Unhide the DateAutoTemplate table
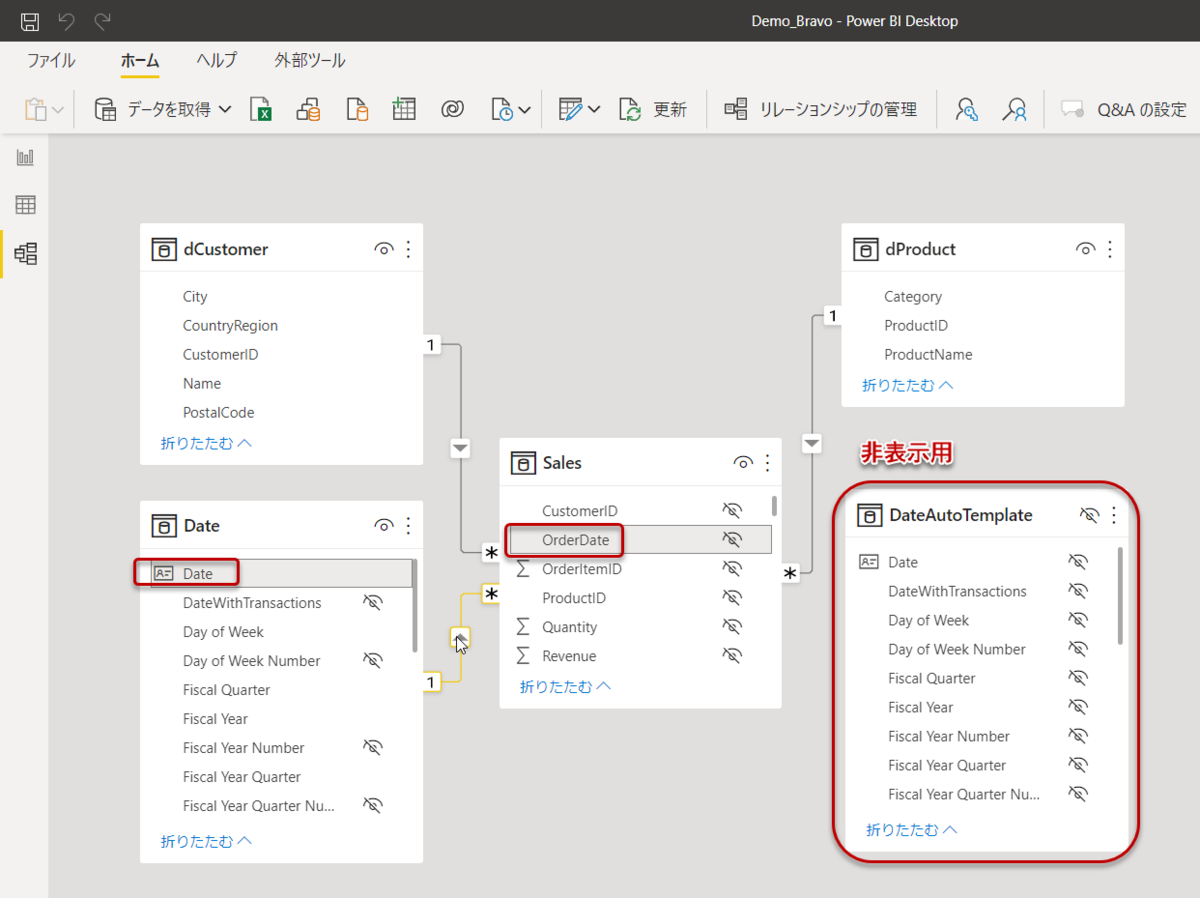Screen dimensions: 1200x898 tap(1089, 515)
